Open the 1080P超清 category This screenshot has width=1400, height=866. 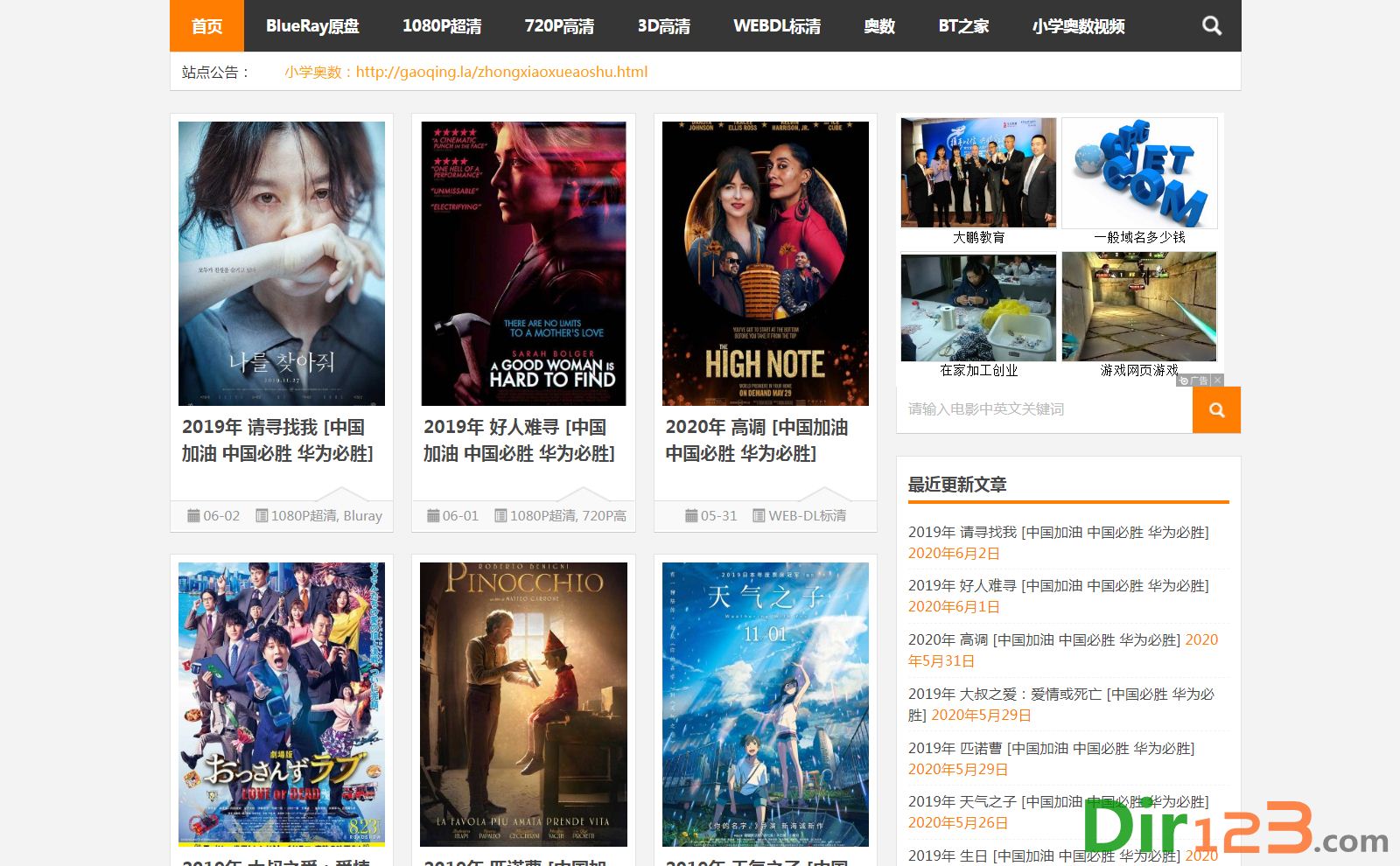(x=442, y=25)
